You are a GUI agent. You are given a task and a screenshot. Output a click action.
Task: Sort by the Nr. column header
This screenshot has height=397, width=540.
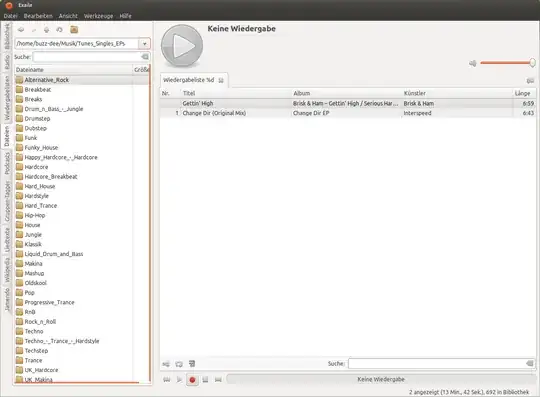170,93
